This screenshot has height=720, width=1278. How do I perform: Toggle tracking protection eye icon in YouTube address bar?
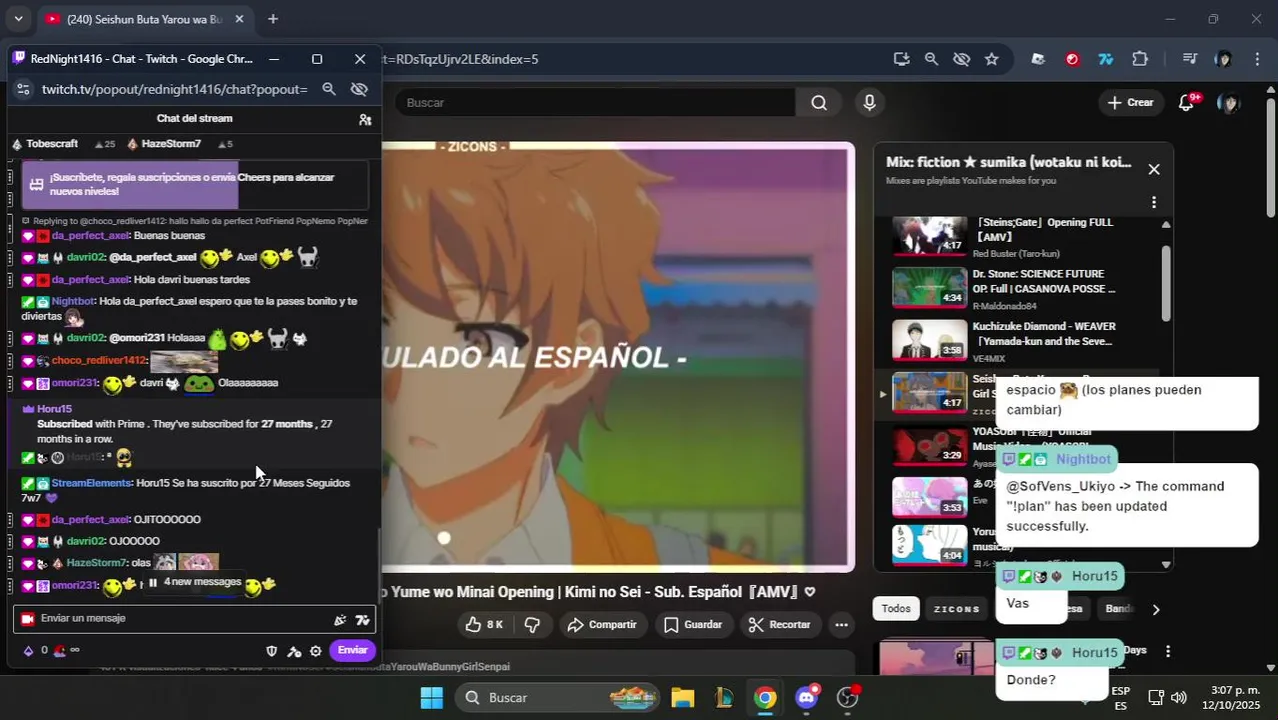point(961,59)
